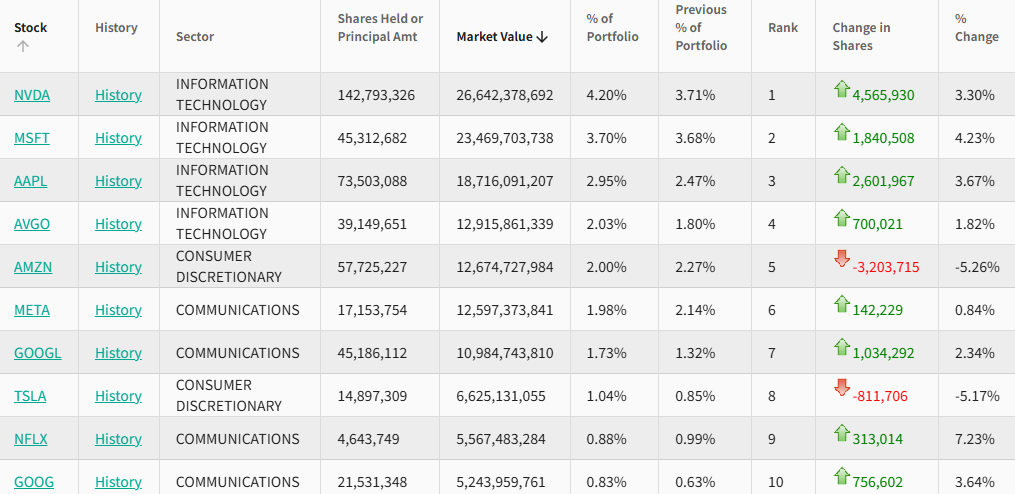1015x494 pixels.
Task: Open the NVDA stock ticker link
Action: pos(32,95)
